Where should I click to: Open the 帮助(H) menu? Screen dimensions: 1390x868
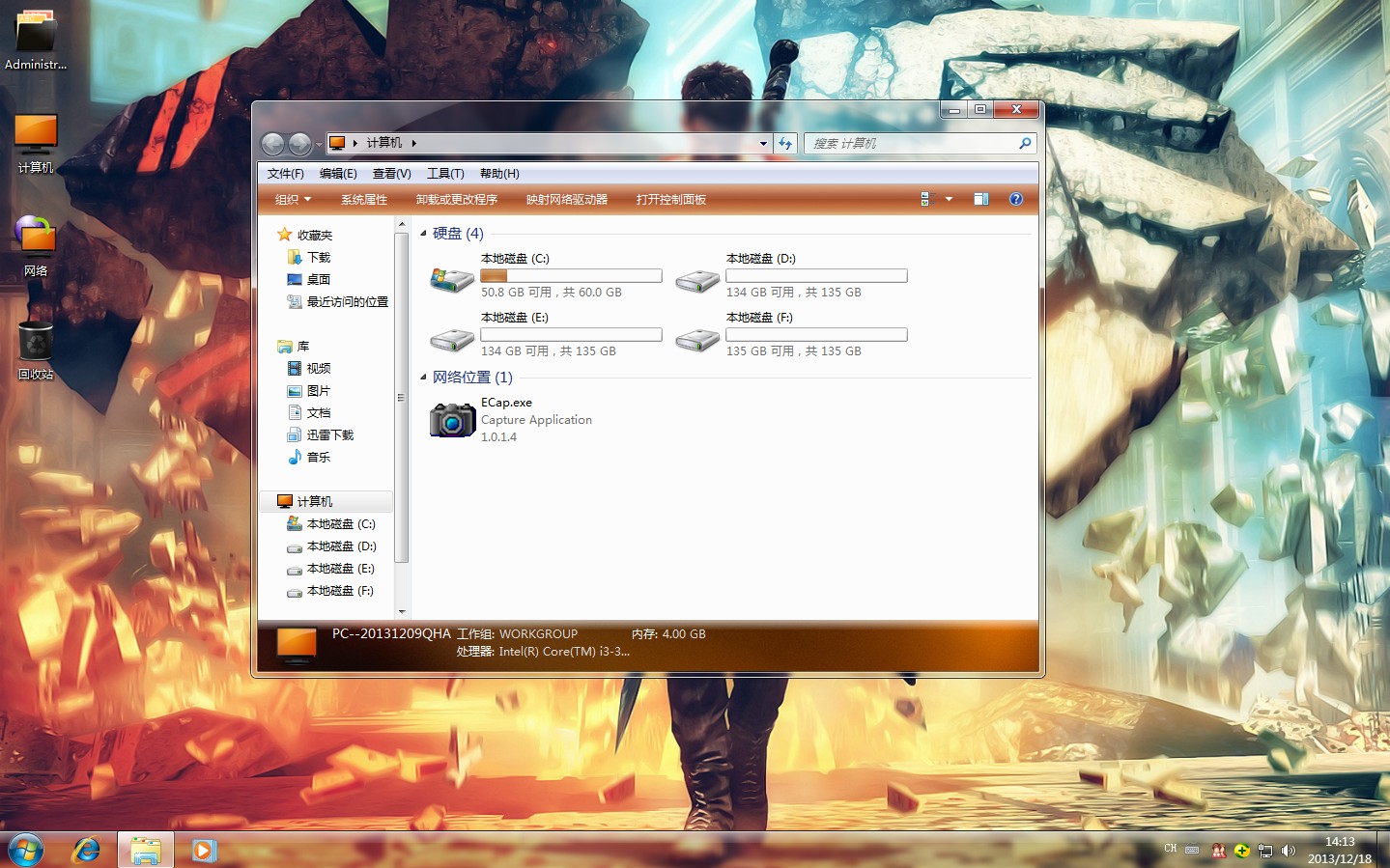point(499,174)
